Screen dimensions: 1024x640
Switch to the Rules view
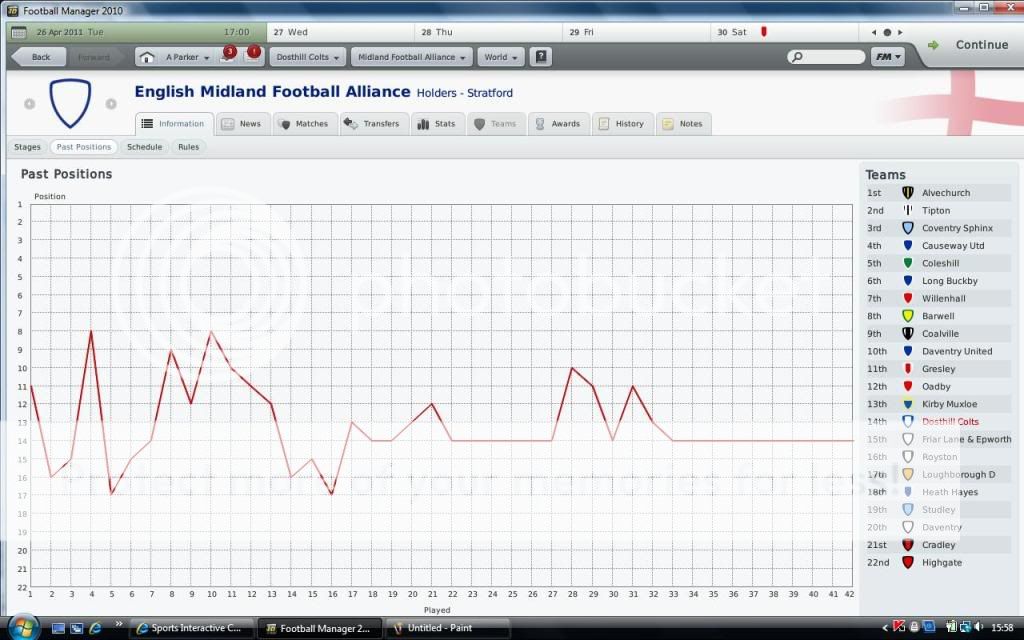tap(188, 147)
